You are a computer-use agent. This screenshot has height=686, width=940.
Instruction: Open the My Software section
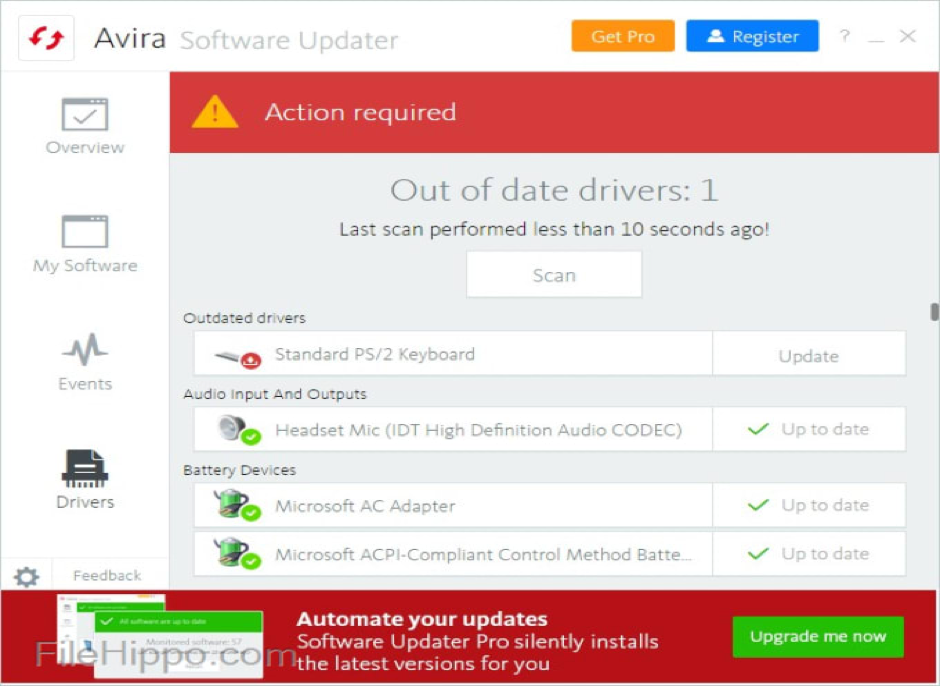pyautogui.click(x=85, y=244)
